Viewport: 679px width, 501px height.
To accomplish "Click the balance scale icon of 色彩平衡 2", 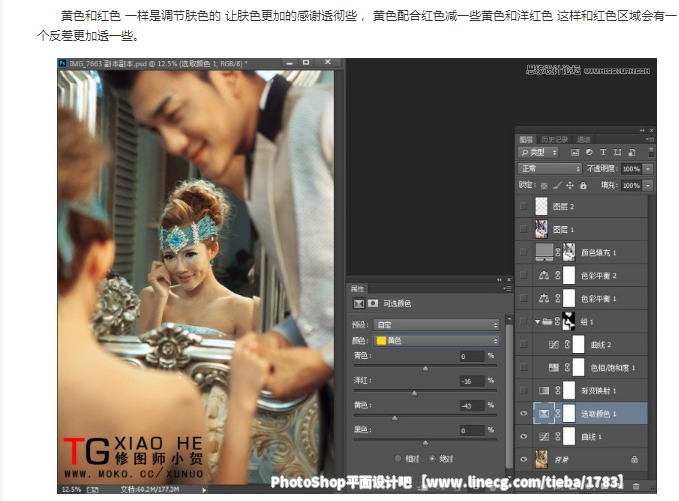I will click(544, 275).
